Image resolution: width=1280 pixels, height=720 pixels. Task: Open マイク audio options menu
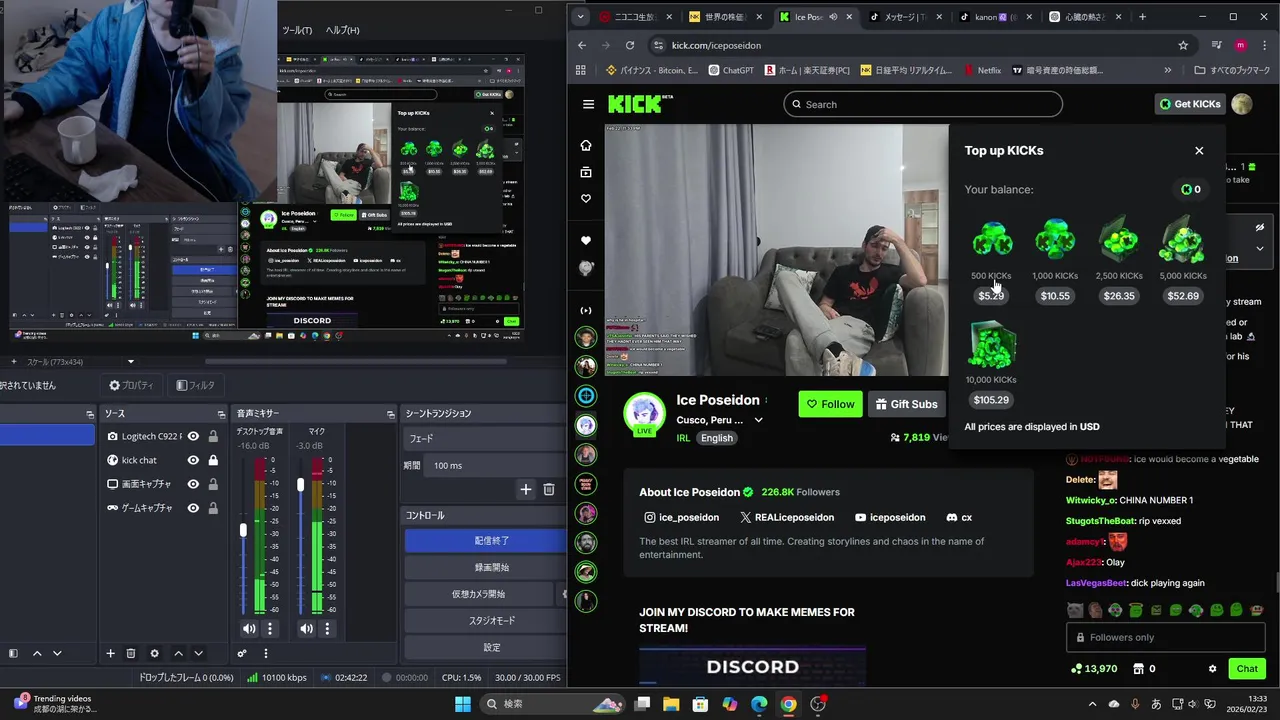click(327, 629)
